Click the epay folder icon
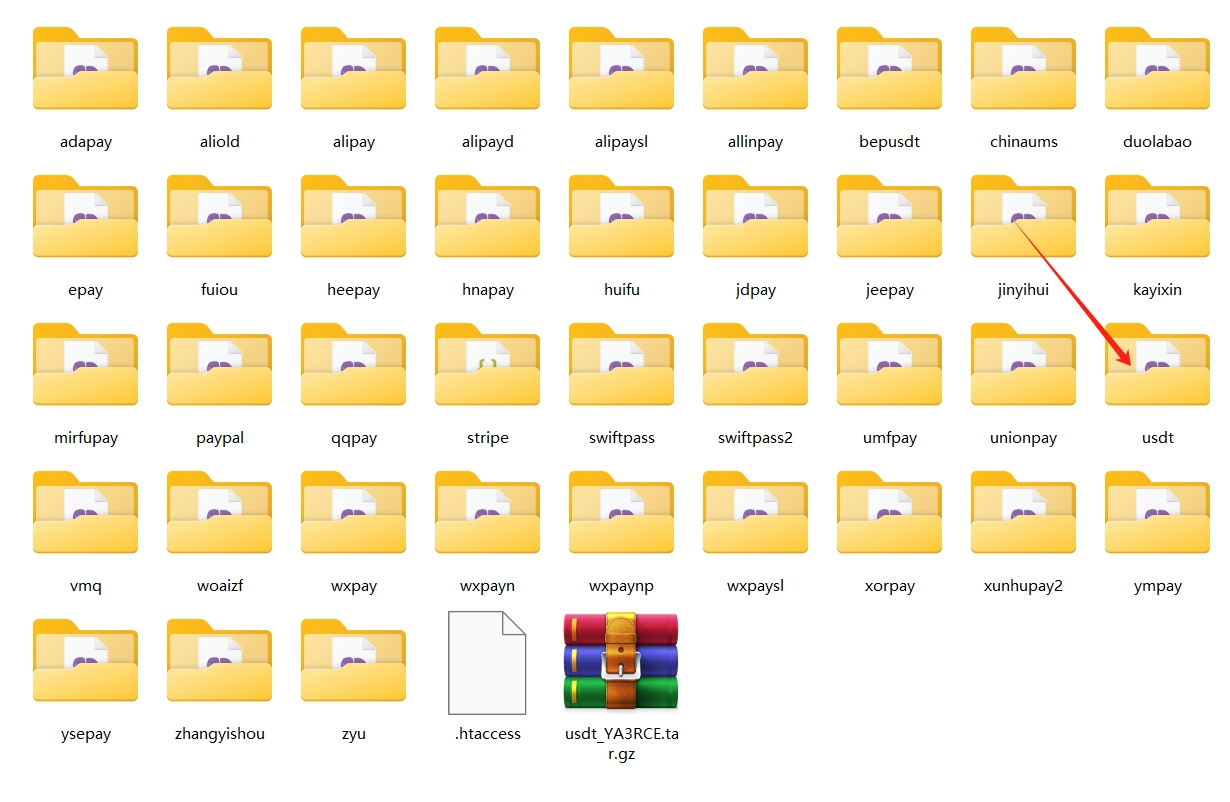This screenshot has width=1230, height=802. click(85, 218)
